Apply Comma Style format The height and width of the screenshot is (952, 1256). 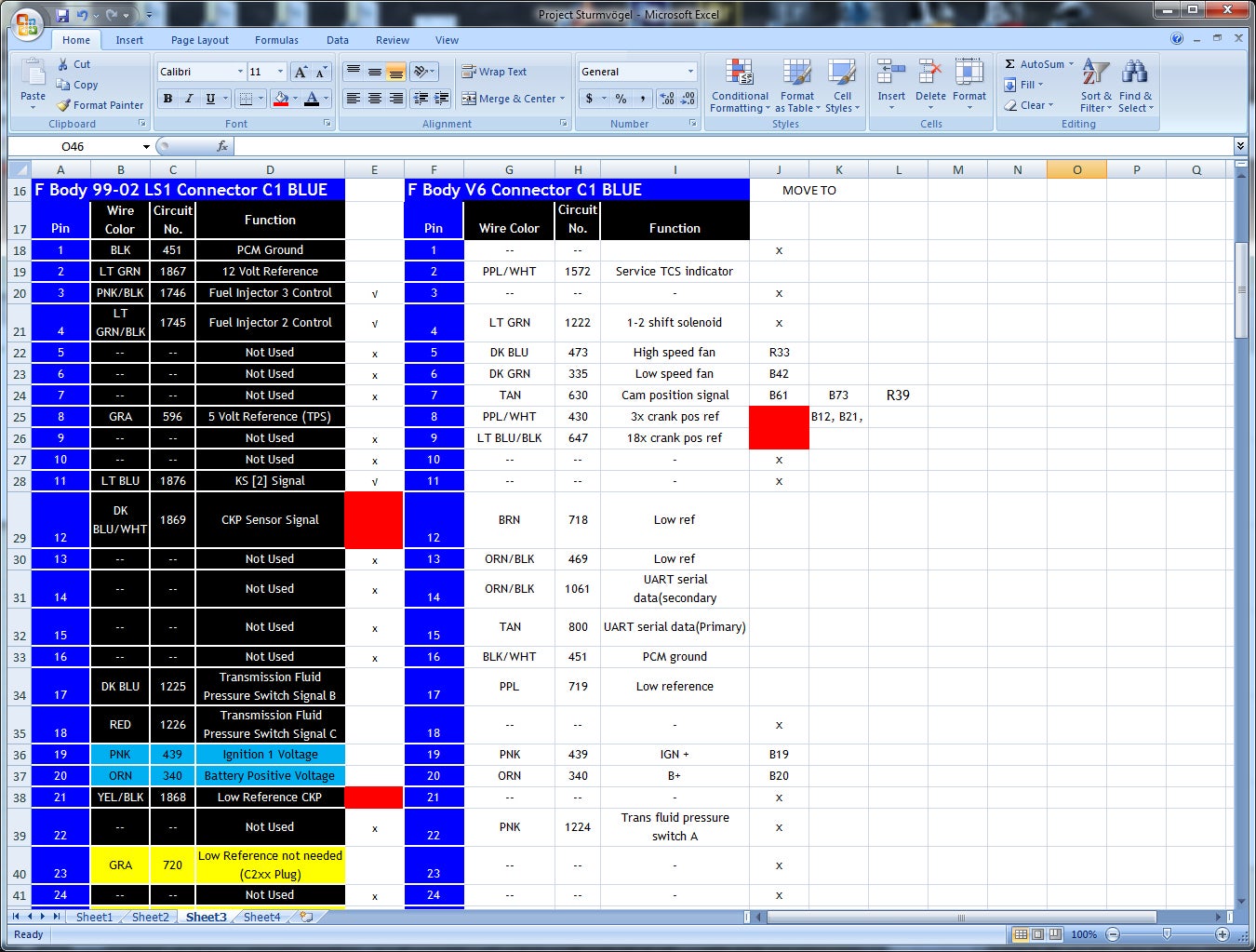coord(642,99)
